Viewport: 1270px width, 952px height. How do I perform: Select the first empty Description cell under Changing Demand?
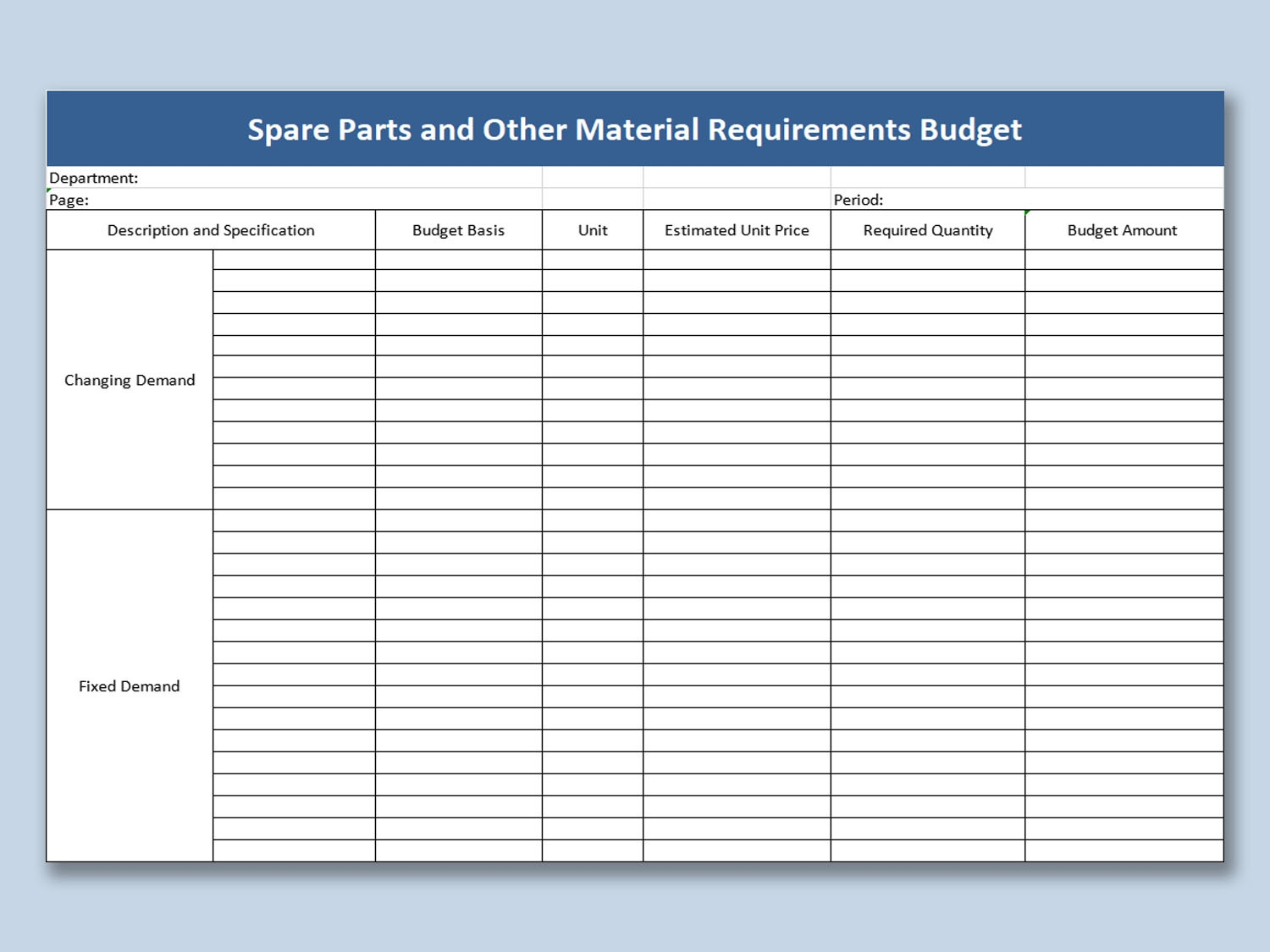tap(292, 260)
